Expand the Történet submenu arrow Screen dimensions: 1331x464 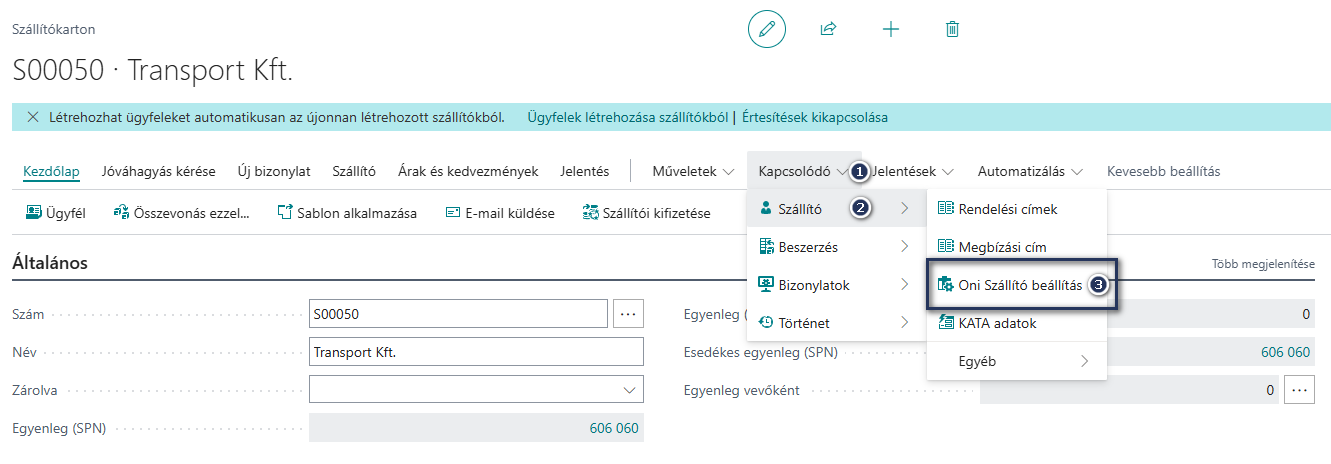(x=904, y=323)
